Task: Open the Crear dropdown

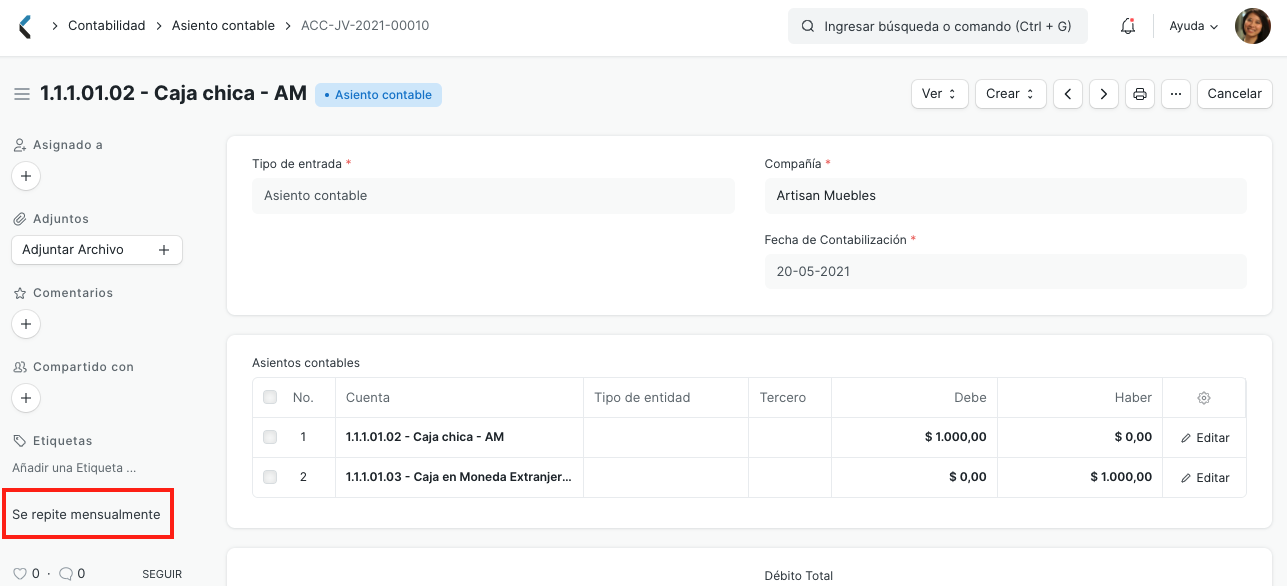Action: coord(1011,94)
